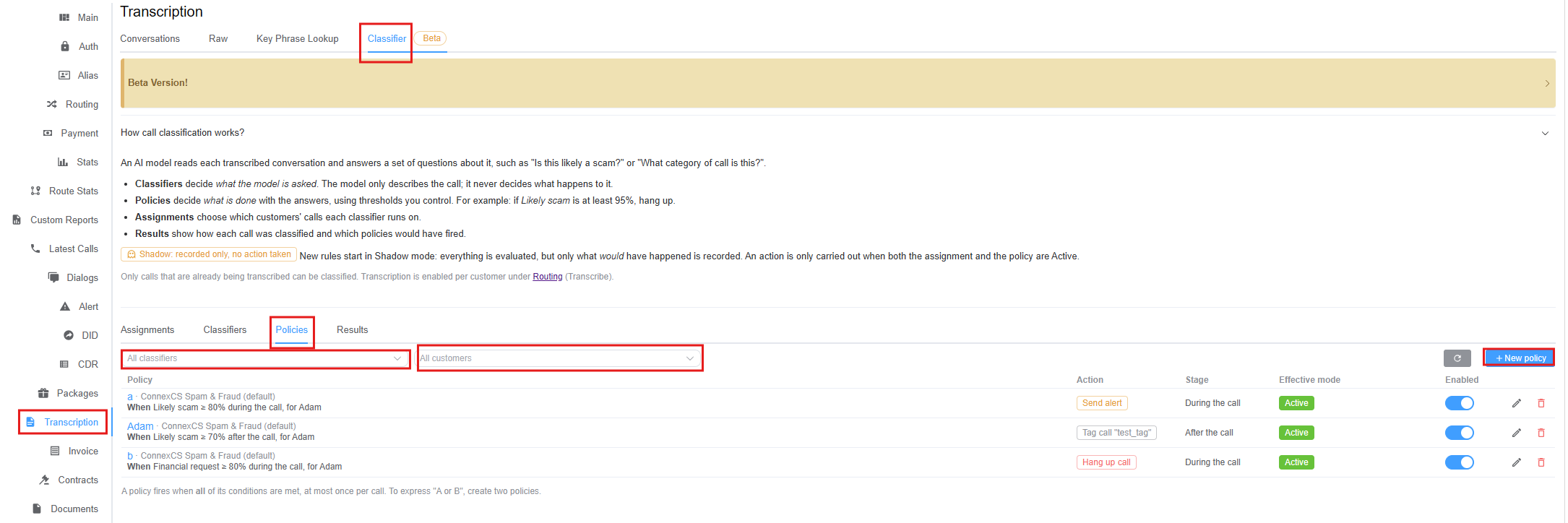Image resolution: width=1568 pixels, height=523 pixels.
Task: Open Alias from the sidebar
Action: click(79, 75)
